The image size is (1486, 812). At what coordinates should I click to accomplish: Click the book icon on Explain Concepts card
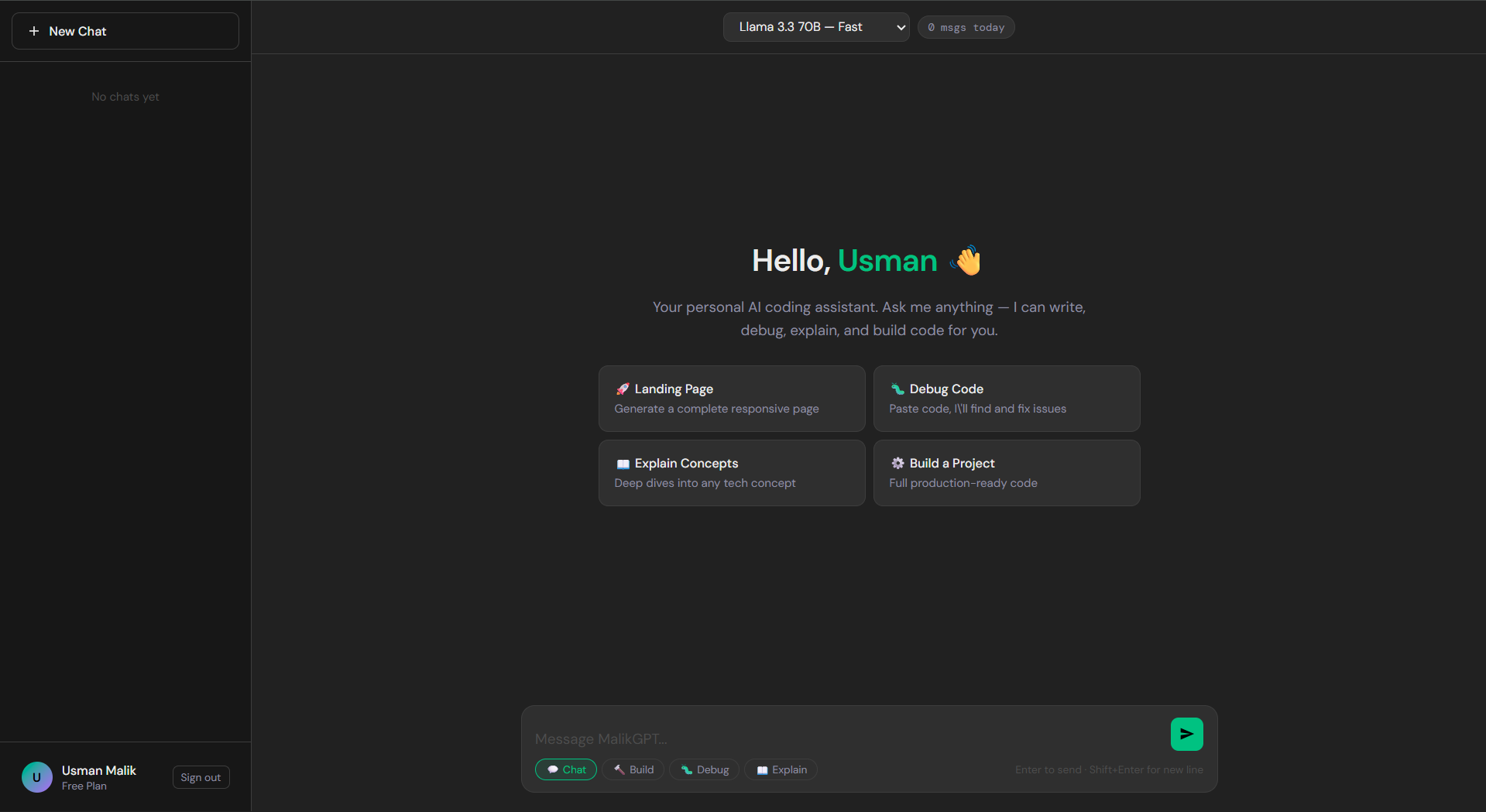tap(622, 463)
